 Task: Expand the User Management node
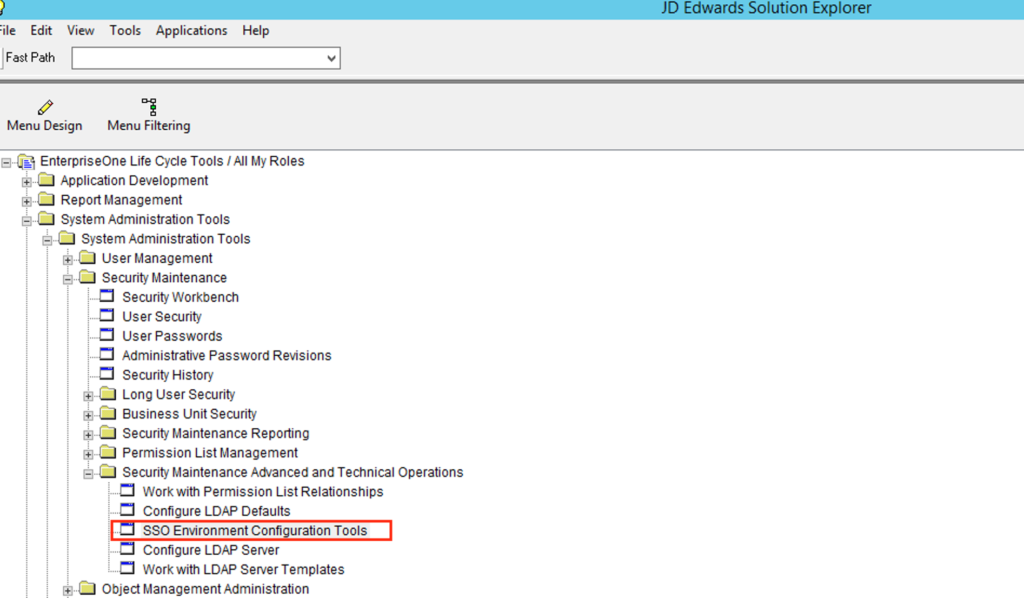68,259
